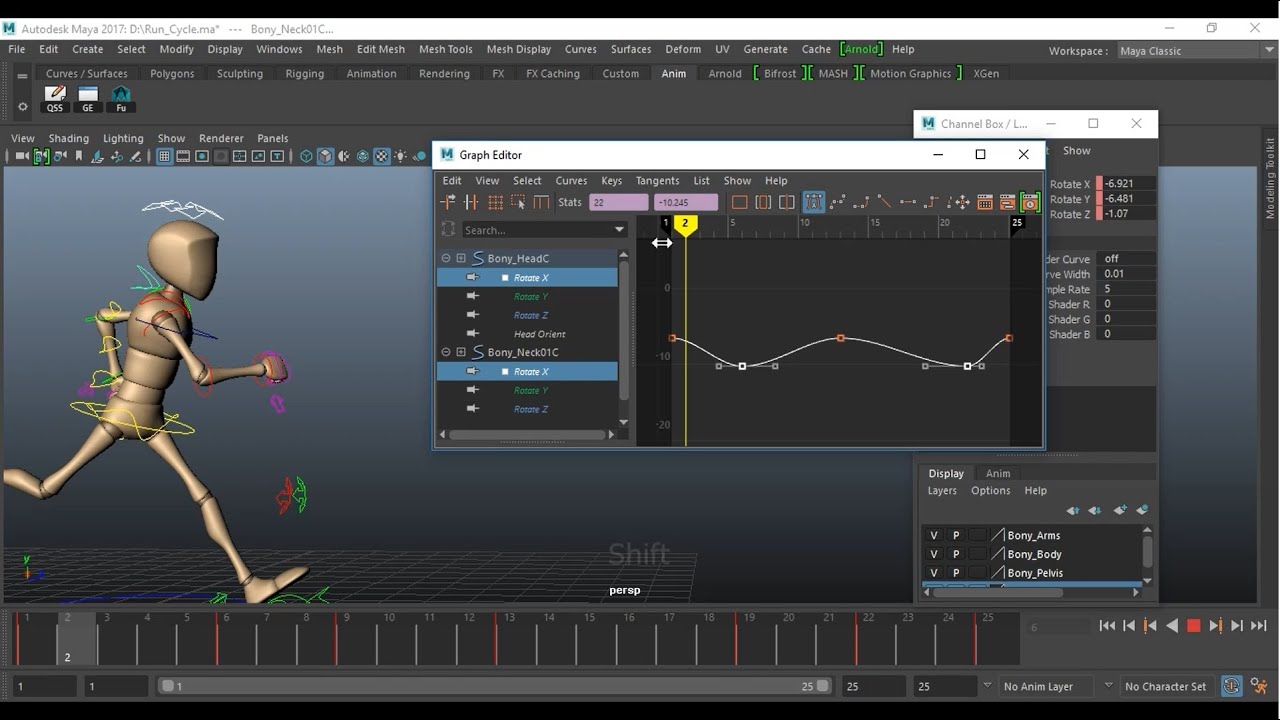Toggle visibility V of Bony_Body layer
This screenshot has height=720, width=1280.
tap(934, 554)
